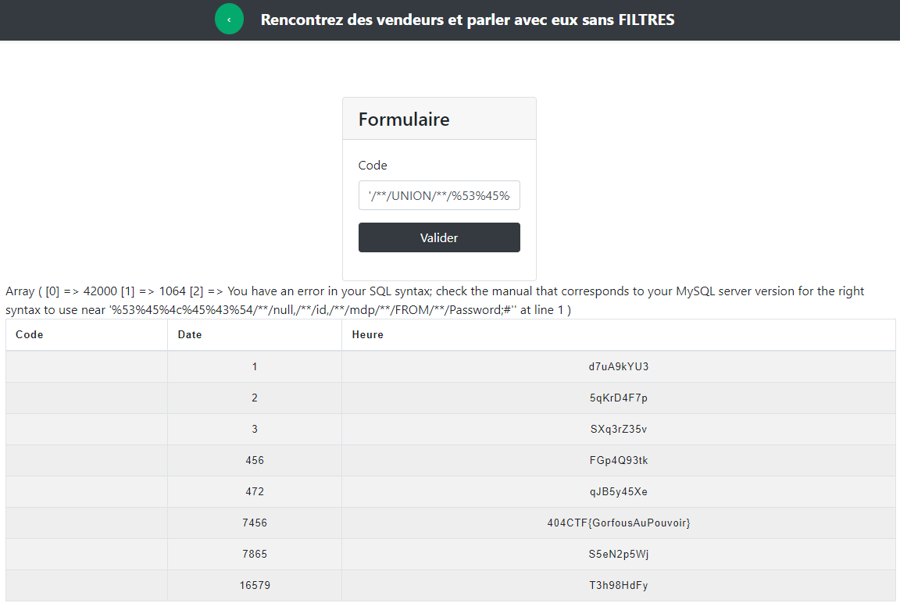The height and width of the screenshot is (603, 900).
Task: Click the Code column header
Action: 28,334
